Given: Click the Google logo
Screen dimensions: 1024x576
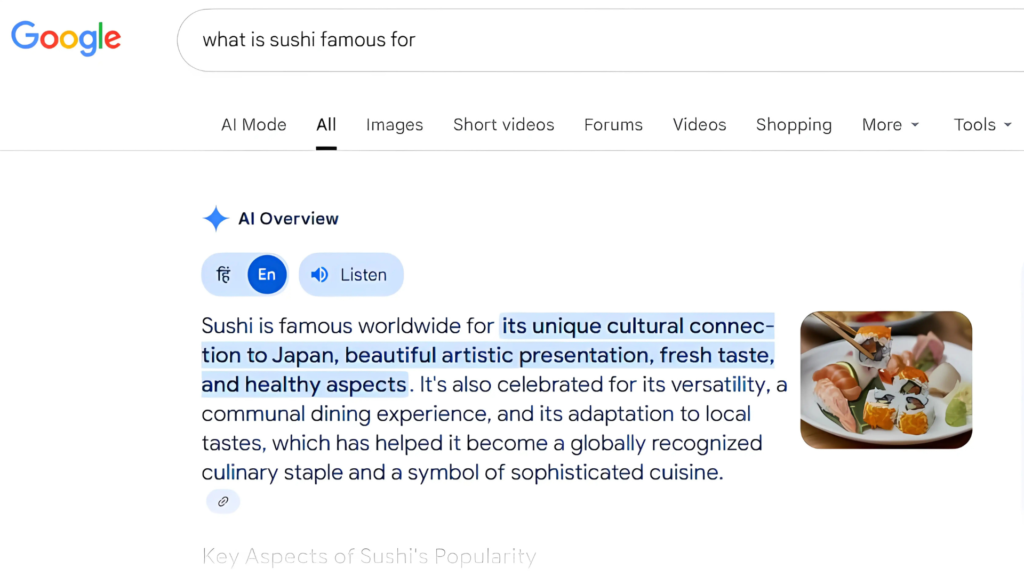Looking at the screenshot, I should [66, 39].
